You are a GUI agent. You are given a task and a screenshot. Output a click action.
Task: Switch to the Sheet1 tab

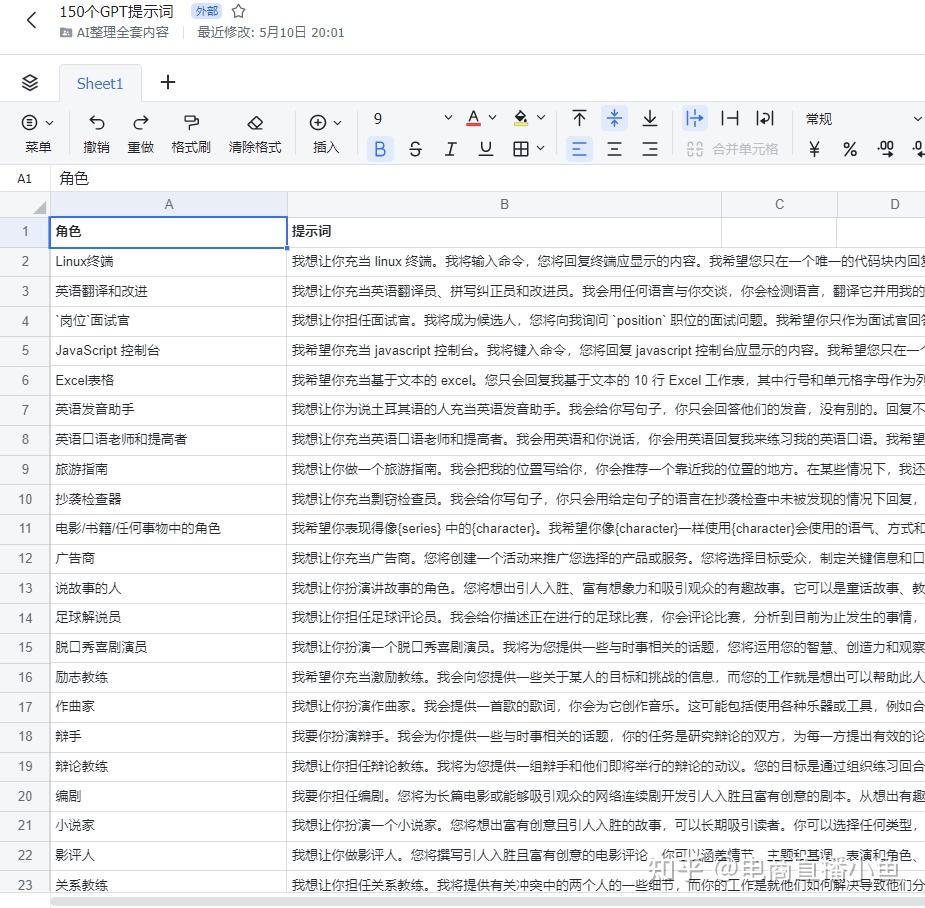[x=100, y=83]
